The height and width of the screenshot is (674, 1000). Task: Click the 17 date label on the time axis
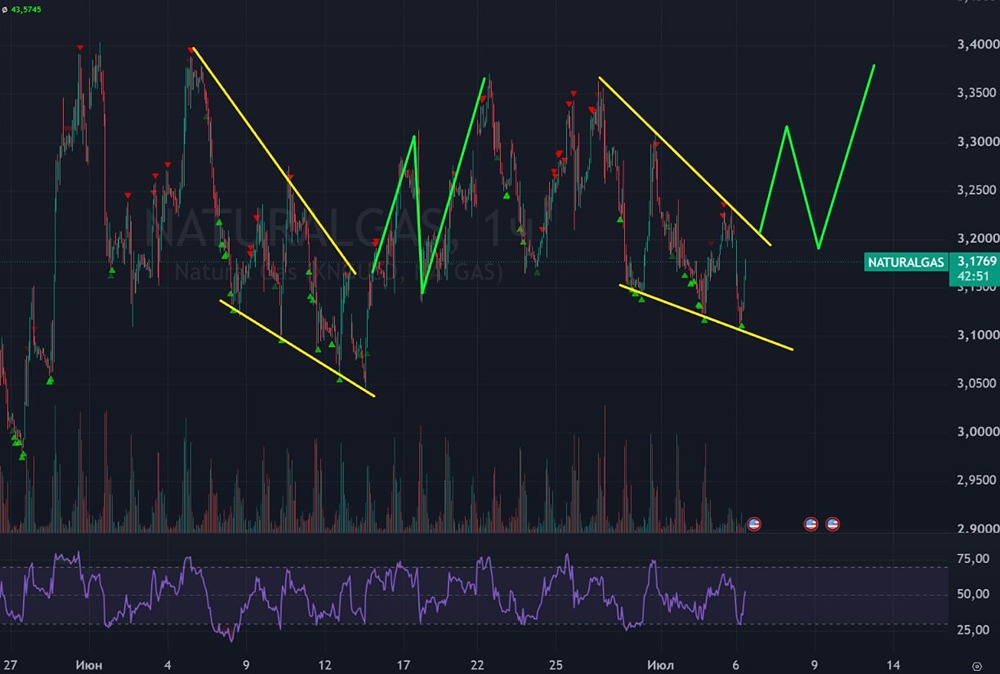(403, 665)
